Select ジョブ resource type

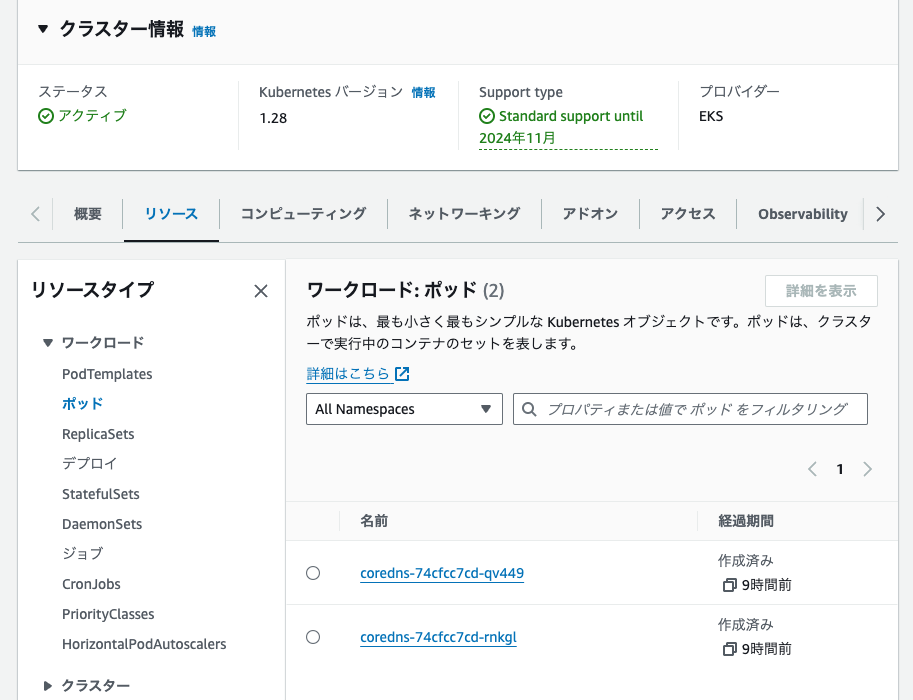point(82,553)
